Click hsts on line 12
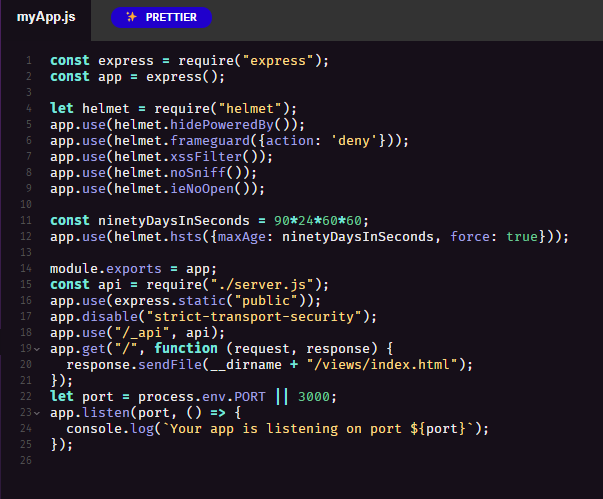Screen dimensions: 603x499 [186, 237]
